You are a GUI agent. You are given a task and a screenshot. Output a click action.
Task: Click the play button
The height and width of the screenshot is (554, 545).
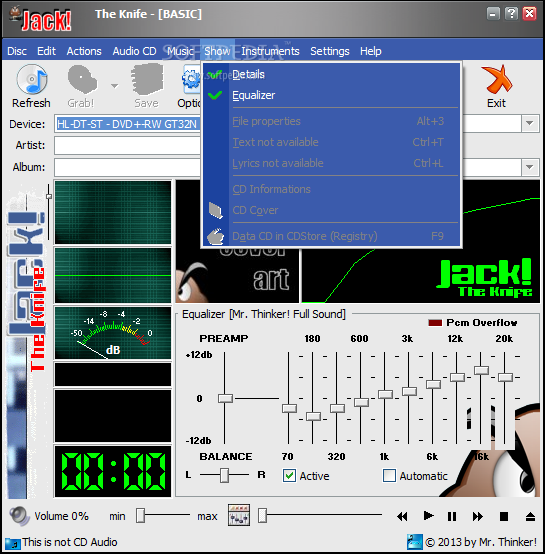(428, 516)
